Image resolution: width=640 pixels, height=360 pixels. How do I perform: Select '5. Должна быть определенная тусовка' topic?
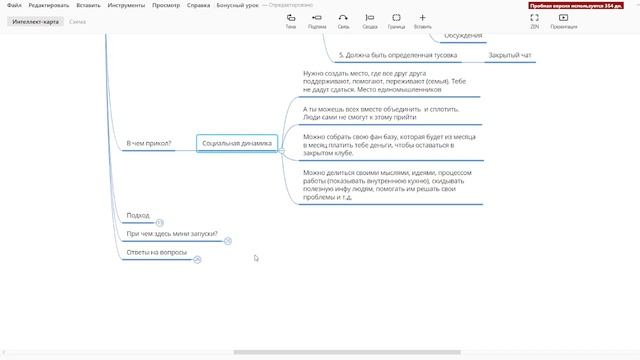(398, 55)
